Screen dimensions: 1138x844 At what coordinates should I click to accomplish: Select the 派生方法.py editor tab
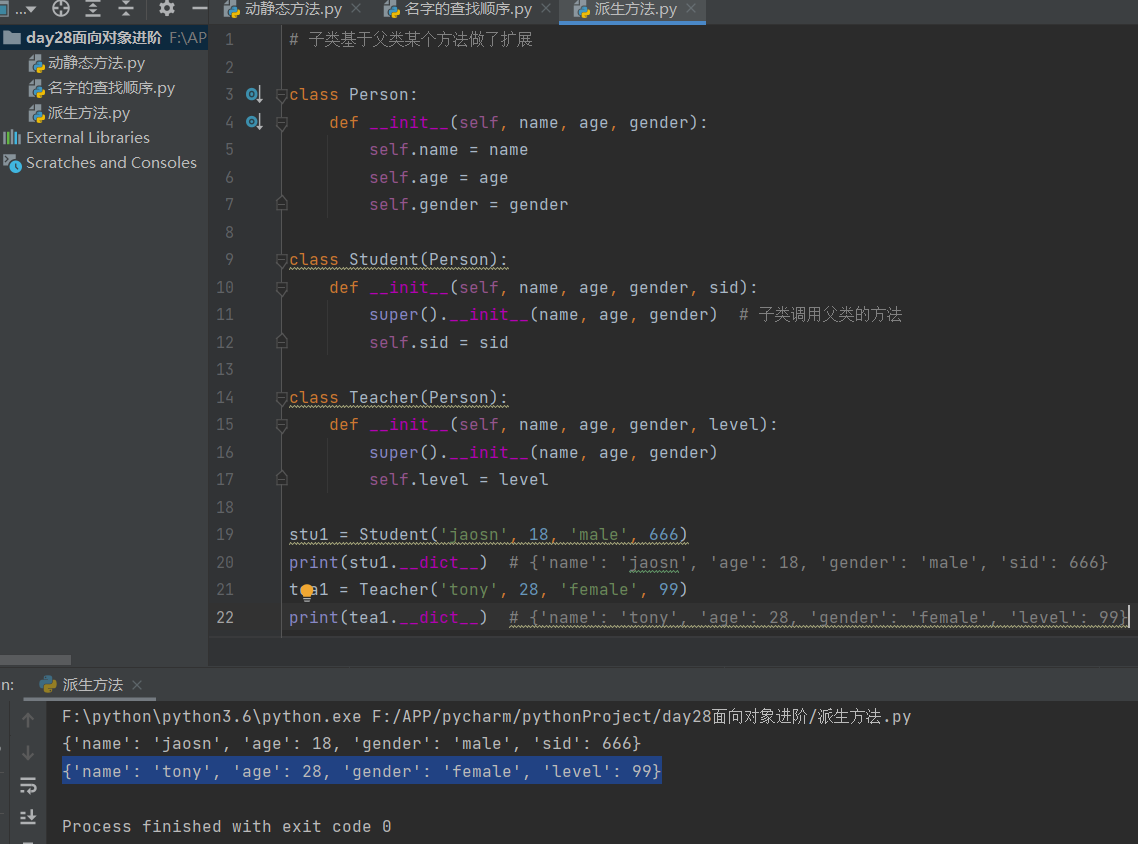pos(635,9)
